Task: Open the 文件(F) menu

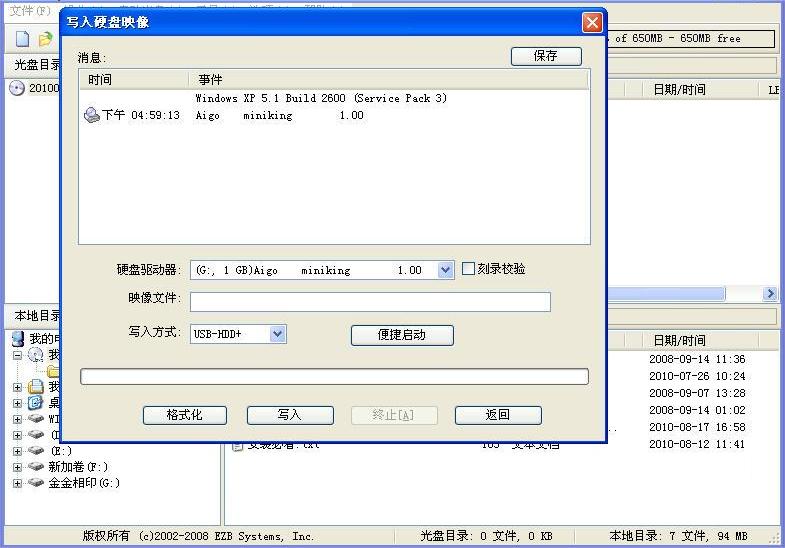Action: (29, 10)
